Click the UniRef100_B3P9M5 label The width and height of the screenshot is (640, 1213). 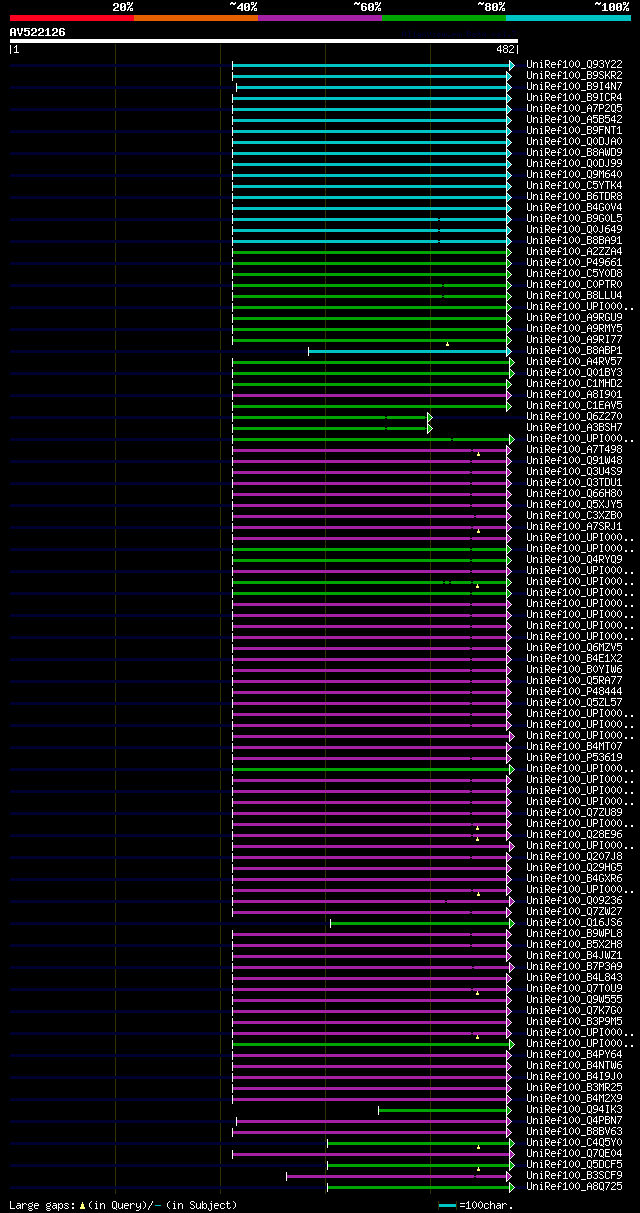tap(574, 1021)
